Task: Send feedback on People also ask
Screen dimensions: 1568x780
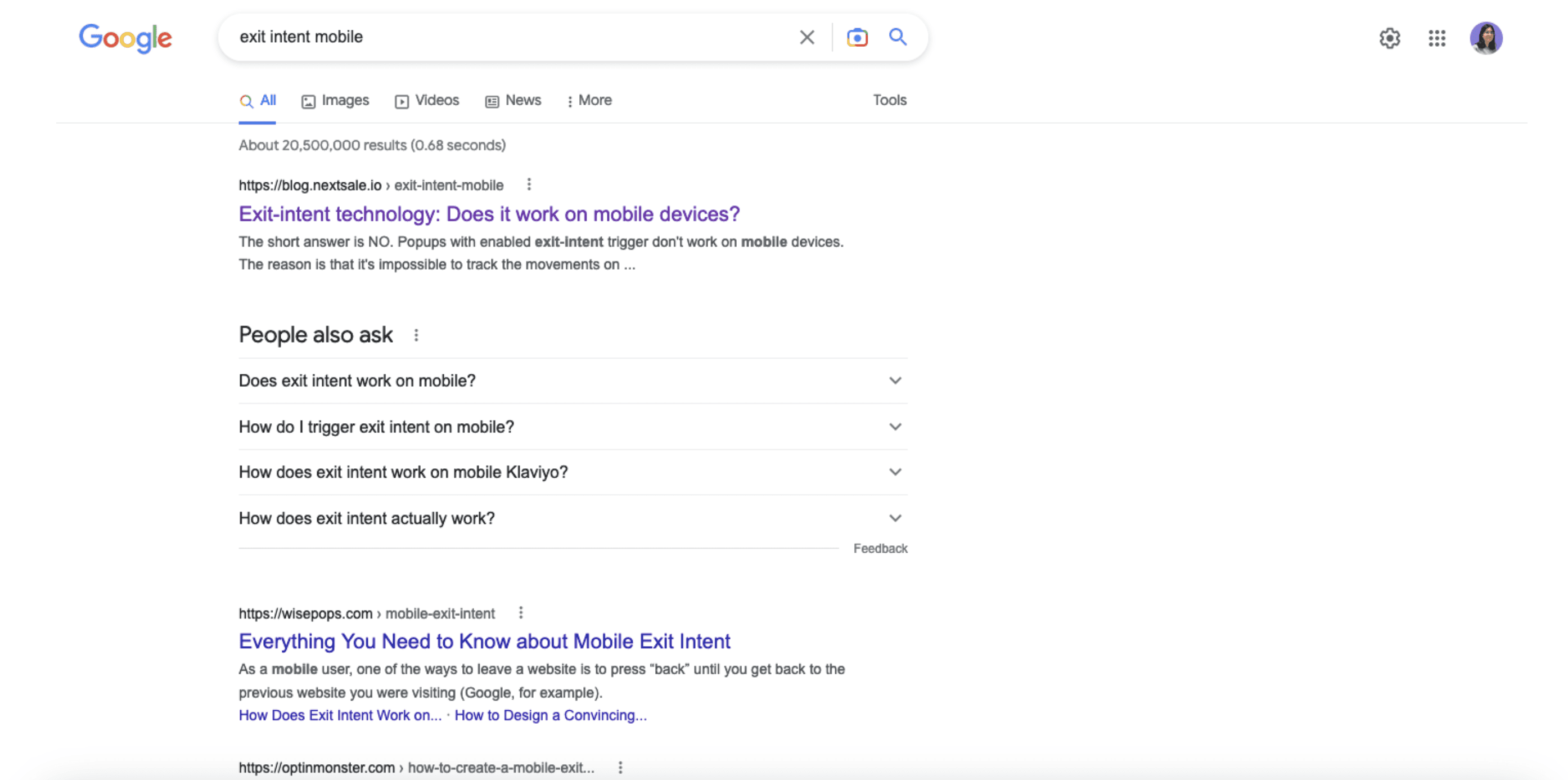Action: click(x=880, y=548)
